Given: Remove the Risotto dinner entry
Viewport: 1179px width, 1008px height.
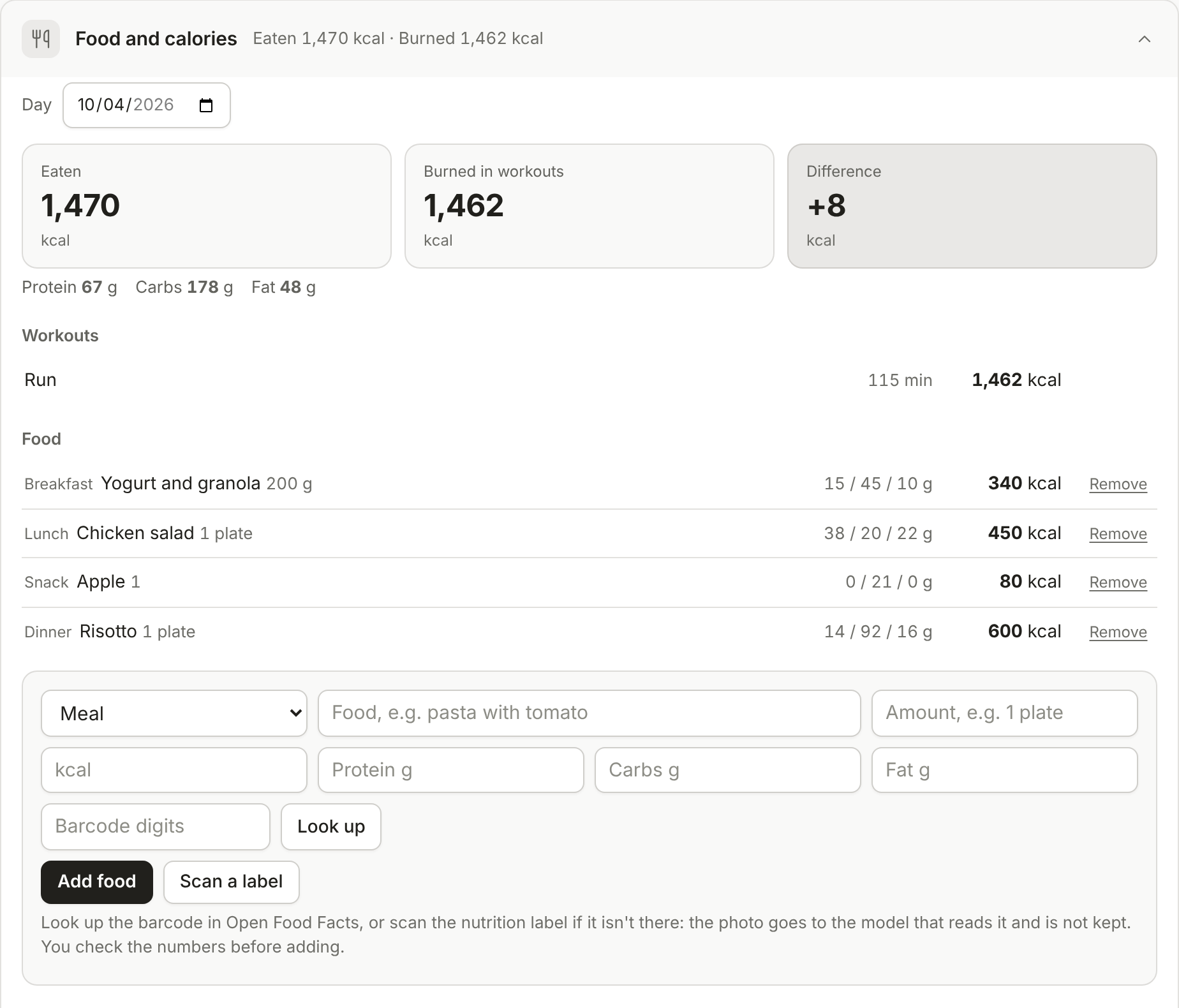Looking at the screenshot, I should [x=1118, y=632].
